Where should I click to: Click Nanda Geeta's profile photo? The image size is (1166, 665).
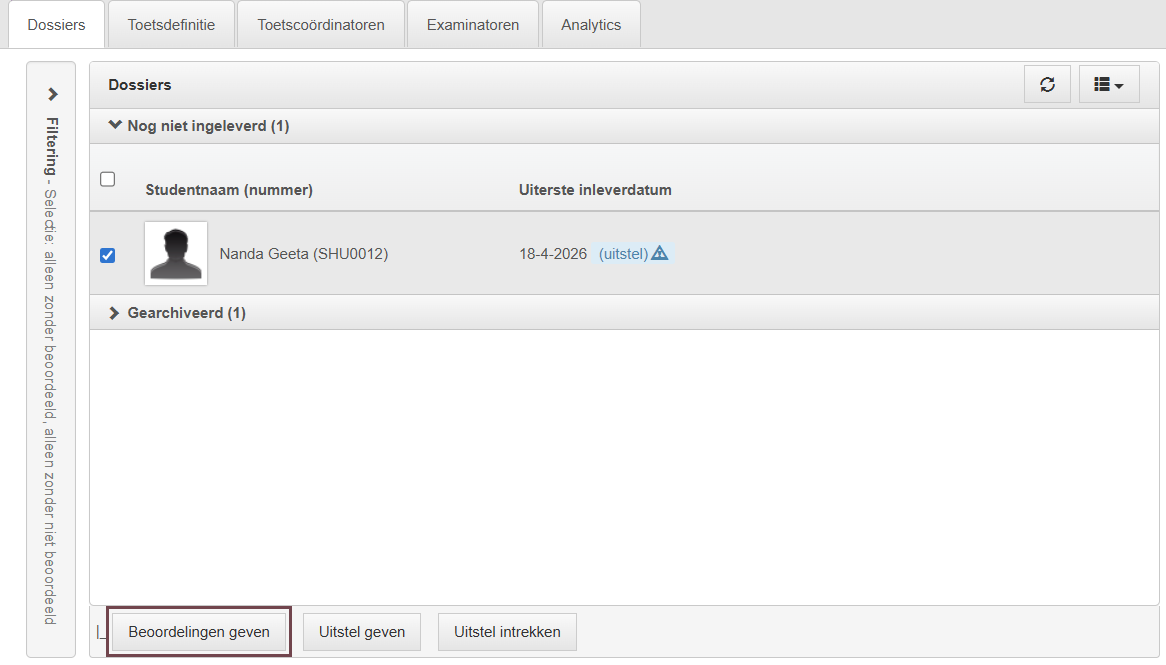(176, 254)
